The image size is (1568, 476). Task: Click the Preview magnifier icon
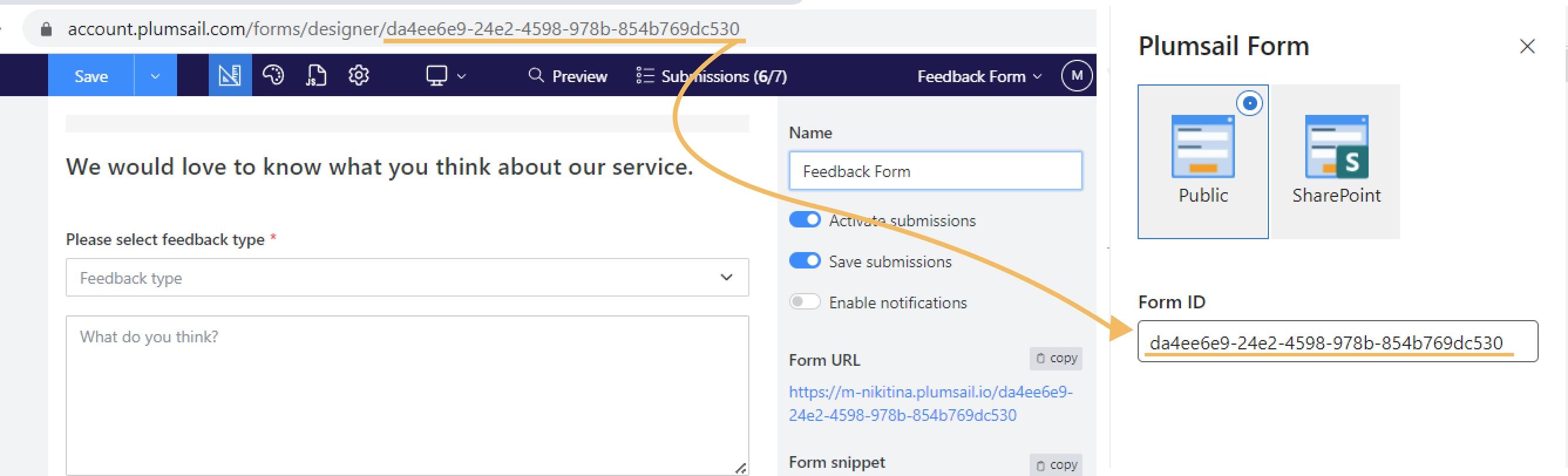[535, 75]
